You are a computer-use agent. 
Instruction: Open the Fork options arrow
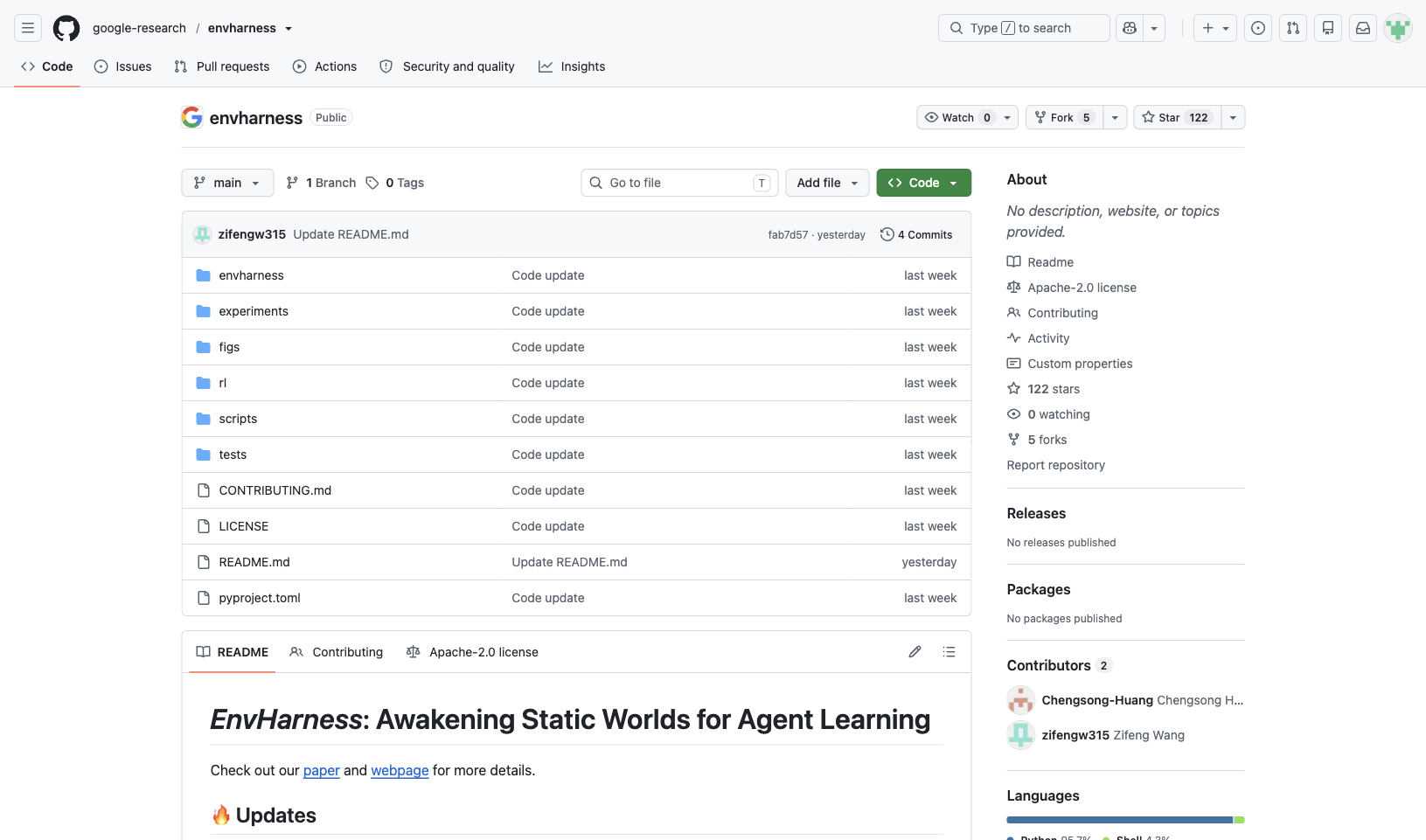[1115, 117]
